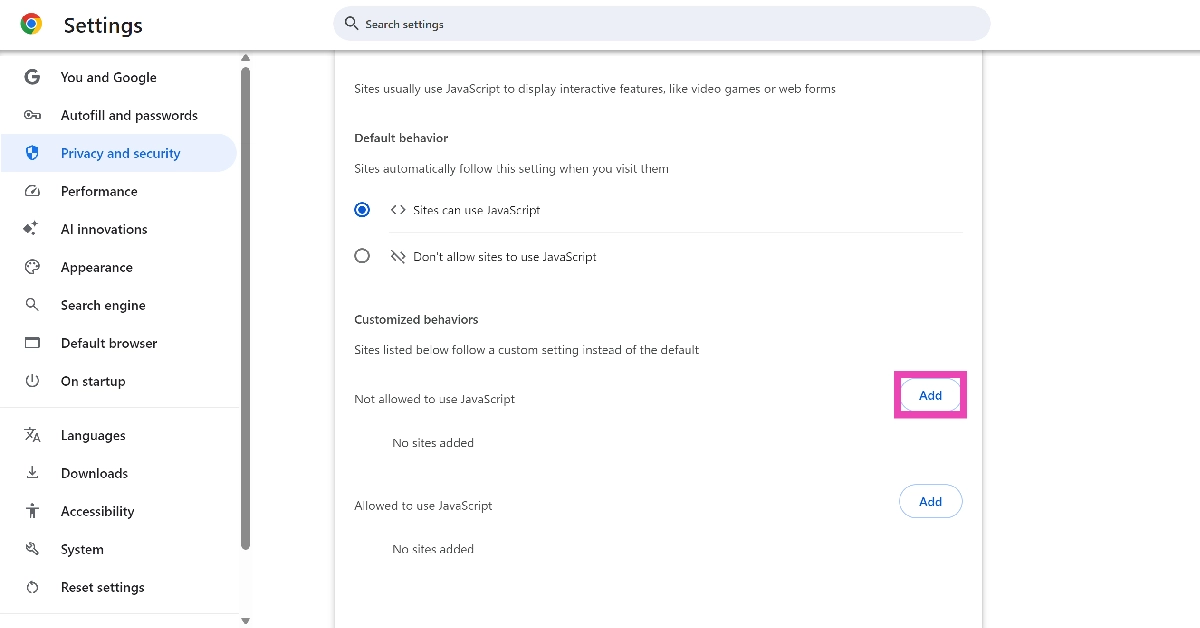Screen dimensions: 1200x628
Task: Open Privacy and security settings section
Action: point(120,153)
